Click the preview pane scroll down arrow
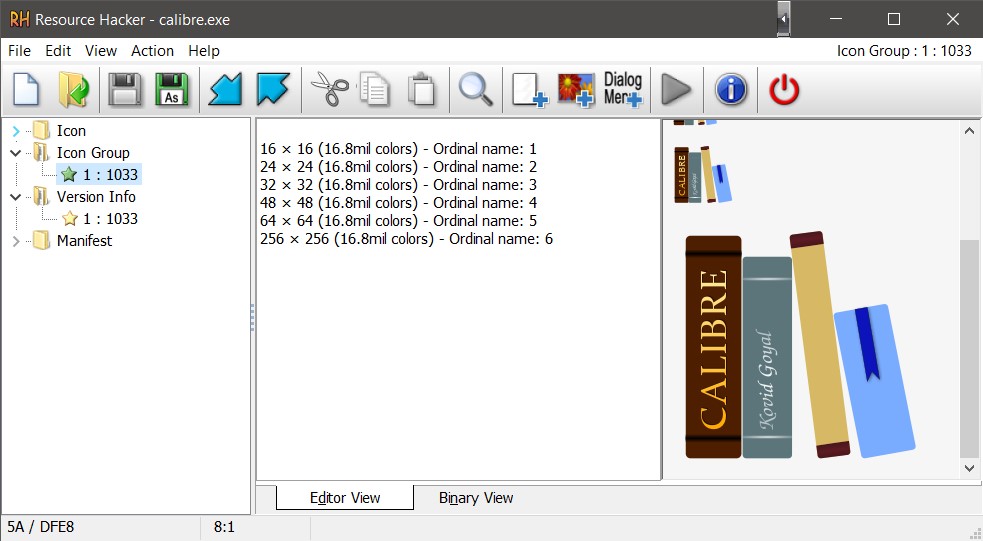 click(x=969, y=468)
